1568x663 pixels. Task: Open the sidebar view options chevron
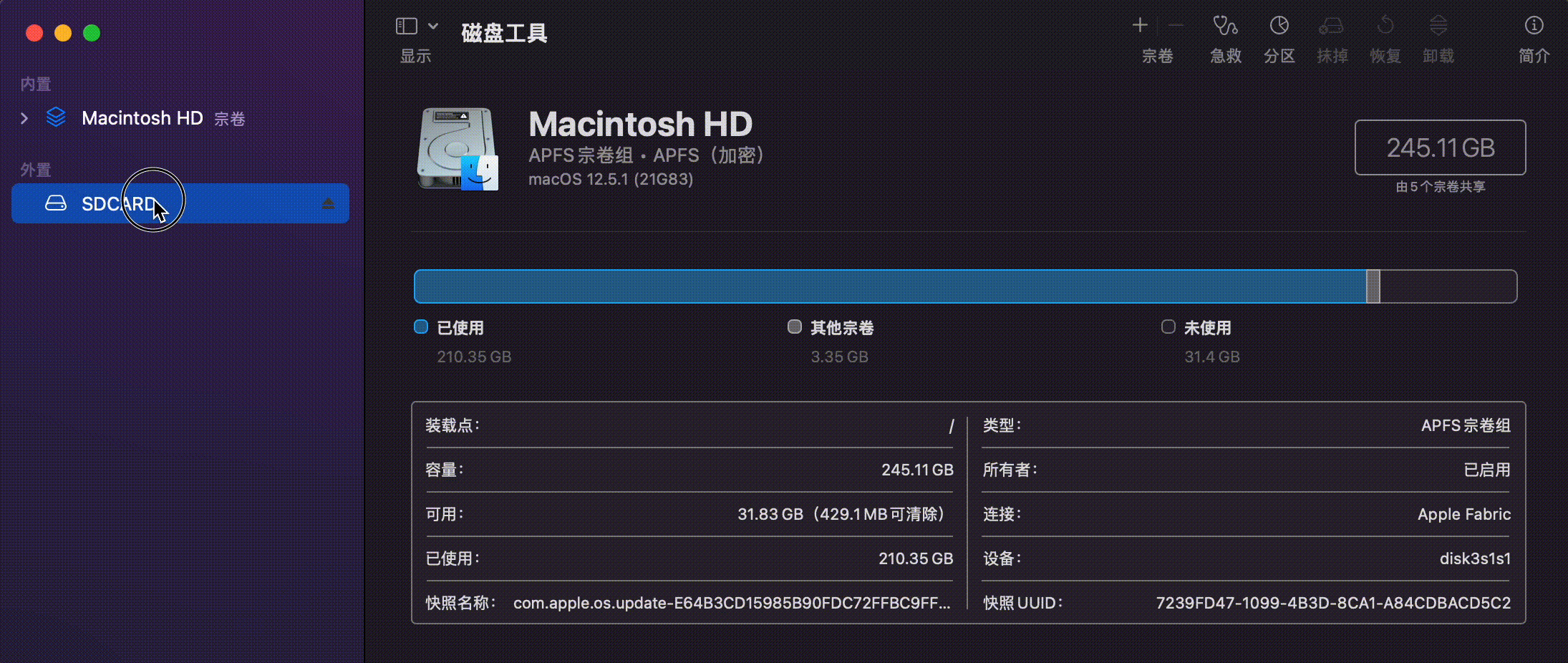(x=433, y=26)
